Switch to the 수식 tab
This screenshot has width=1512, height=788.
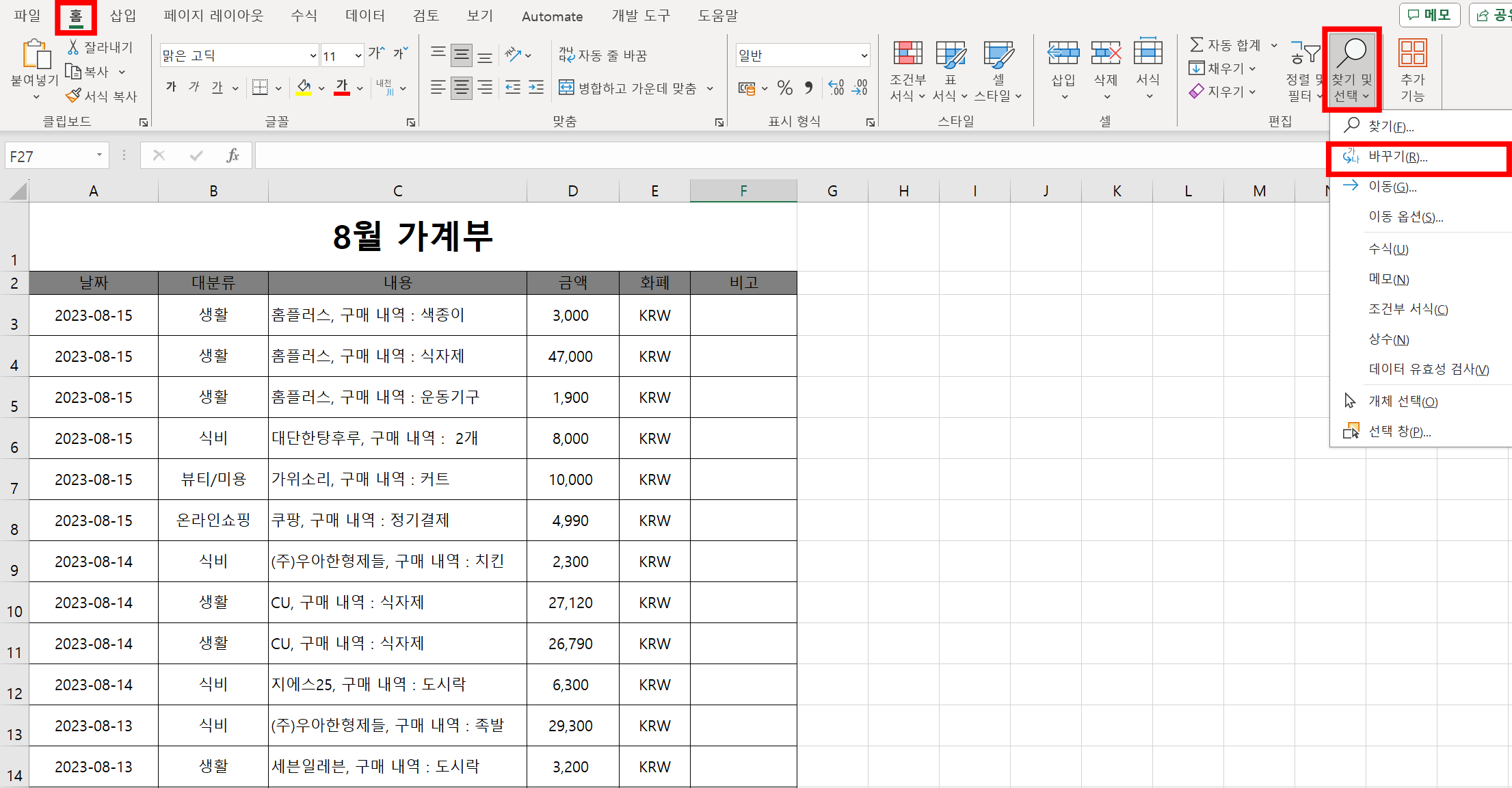(304, 16)
